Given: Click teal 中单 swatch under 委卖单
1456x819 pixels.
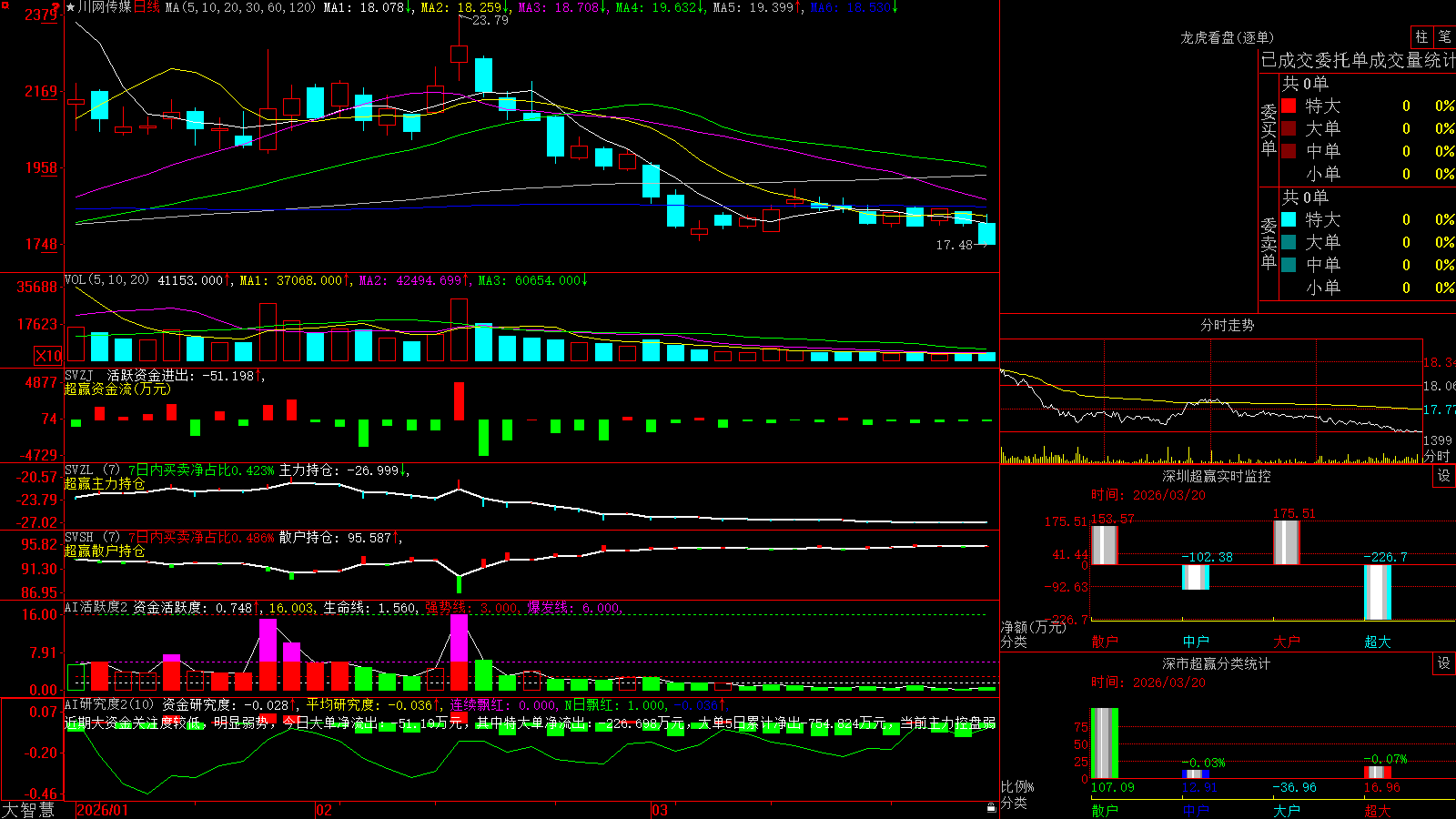Looking at the screenshot, I should click(x=1289, y=264).
